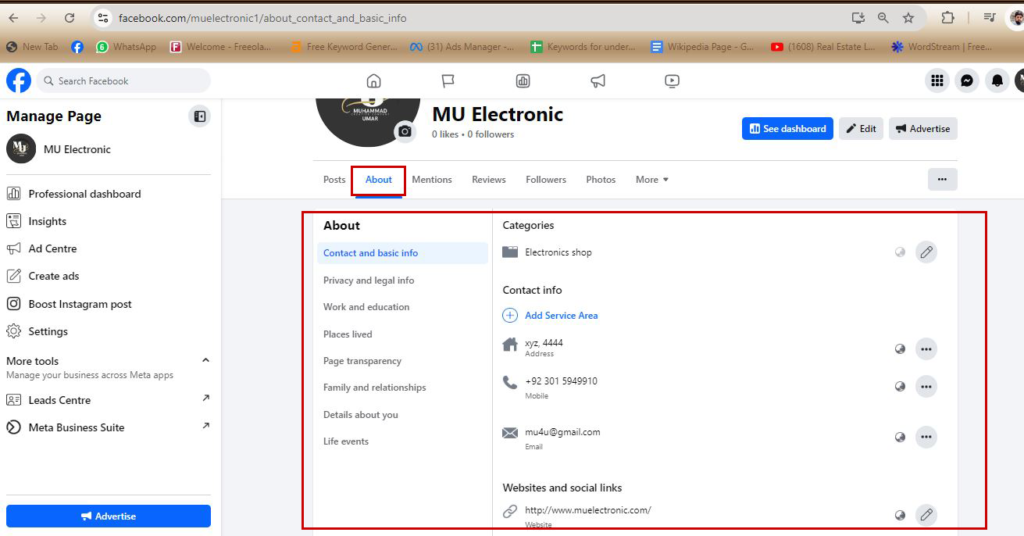1024x536 pixels.
Task: Change audience globe for mobile number
Action: [x=900, y=386]
